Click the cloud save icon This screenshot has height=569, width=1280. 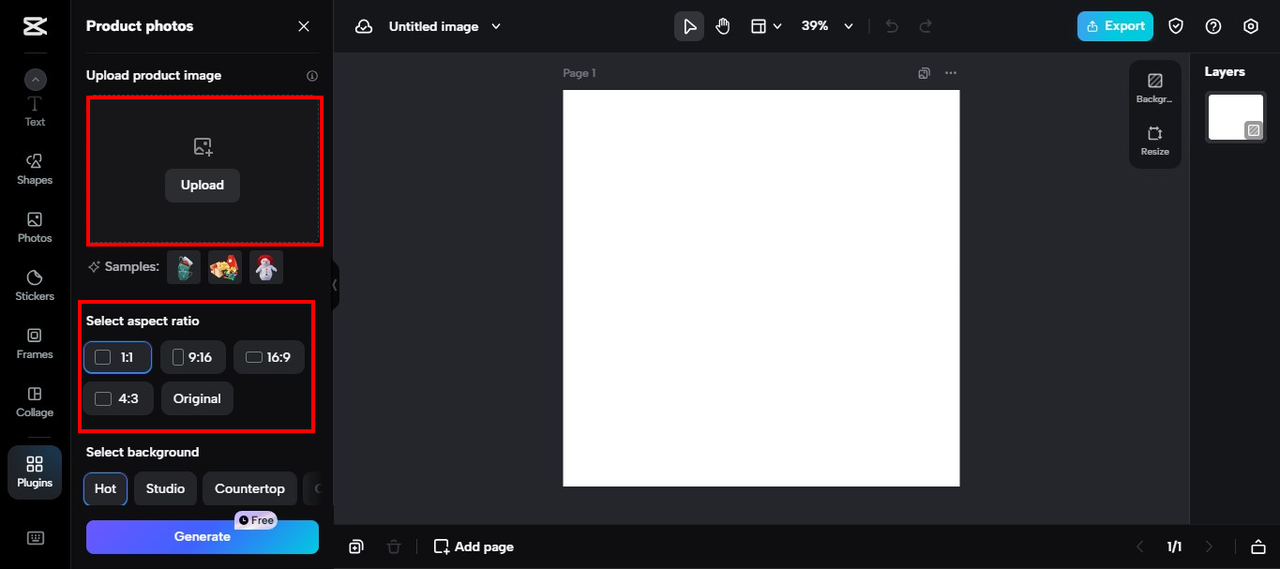364,27
